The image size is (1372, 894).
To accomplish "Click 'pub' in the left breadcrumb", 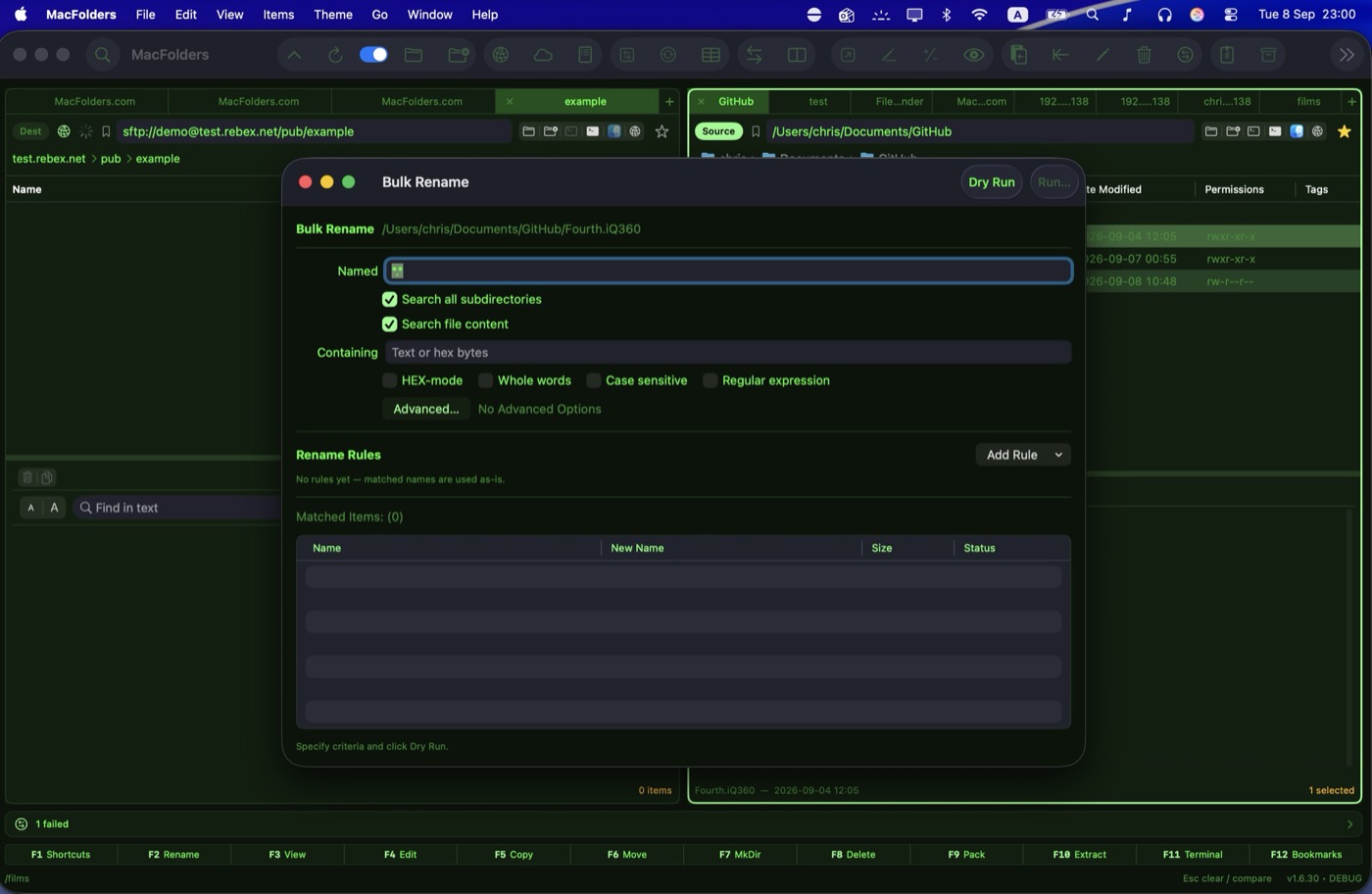I will [x=111, y=159].
